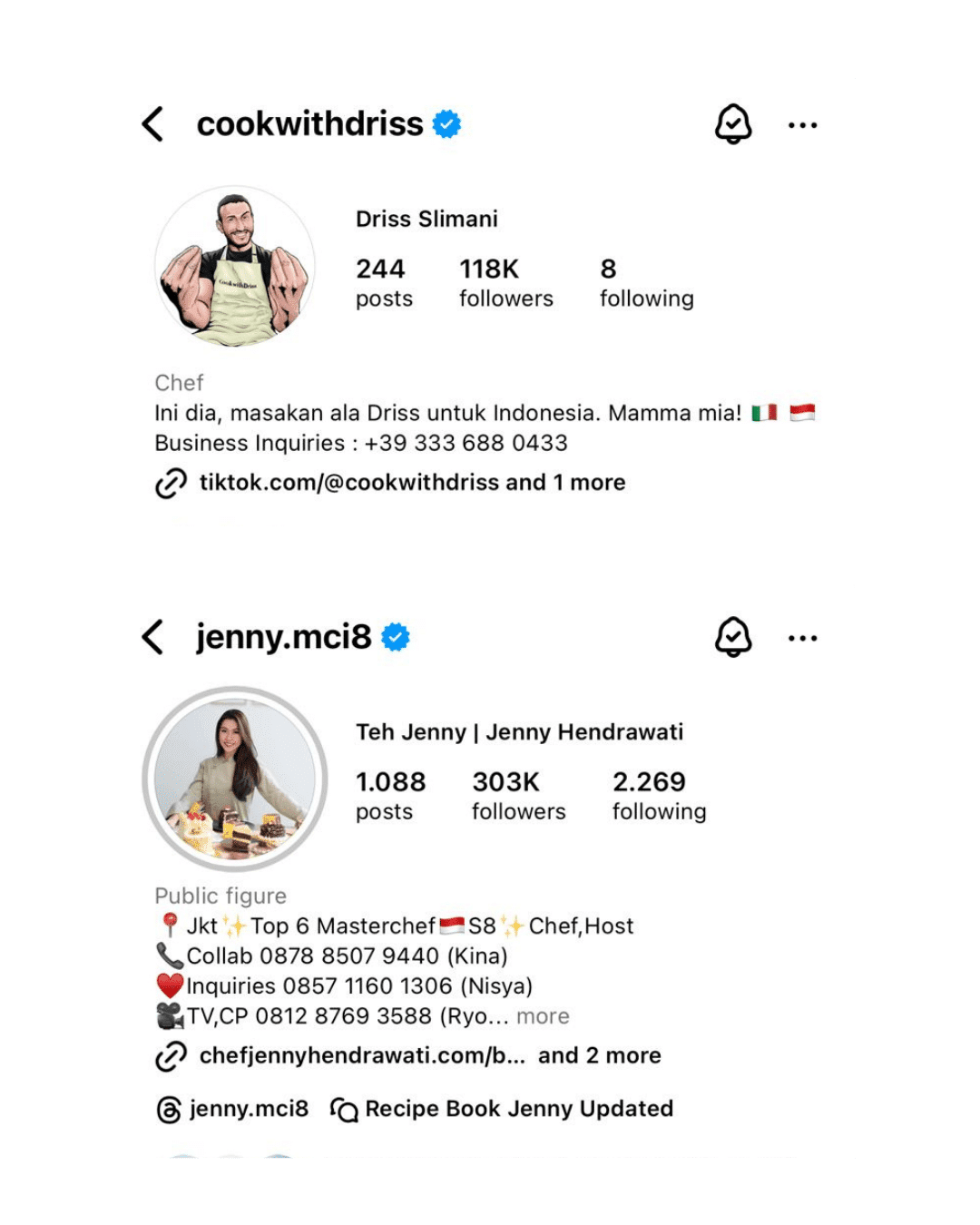
Task: Click verified badge next to cookwithdriss
Action: point(446,123)
